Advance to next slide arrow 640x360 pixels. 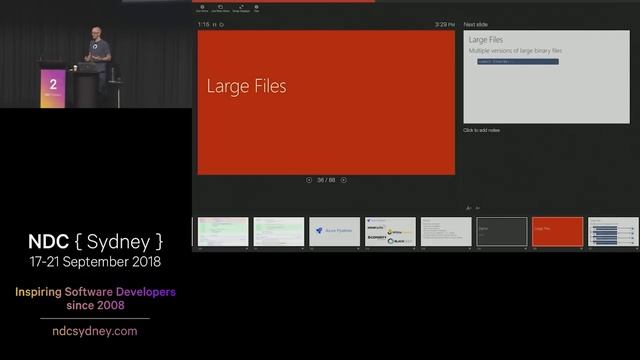pos(344,180)
